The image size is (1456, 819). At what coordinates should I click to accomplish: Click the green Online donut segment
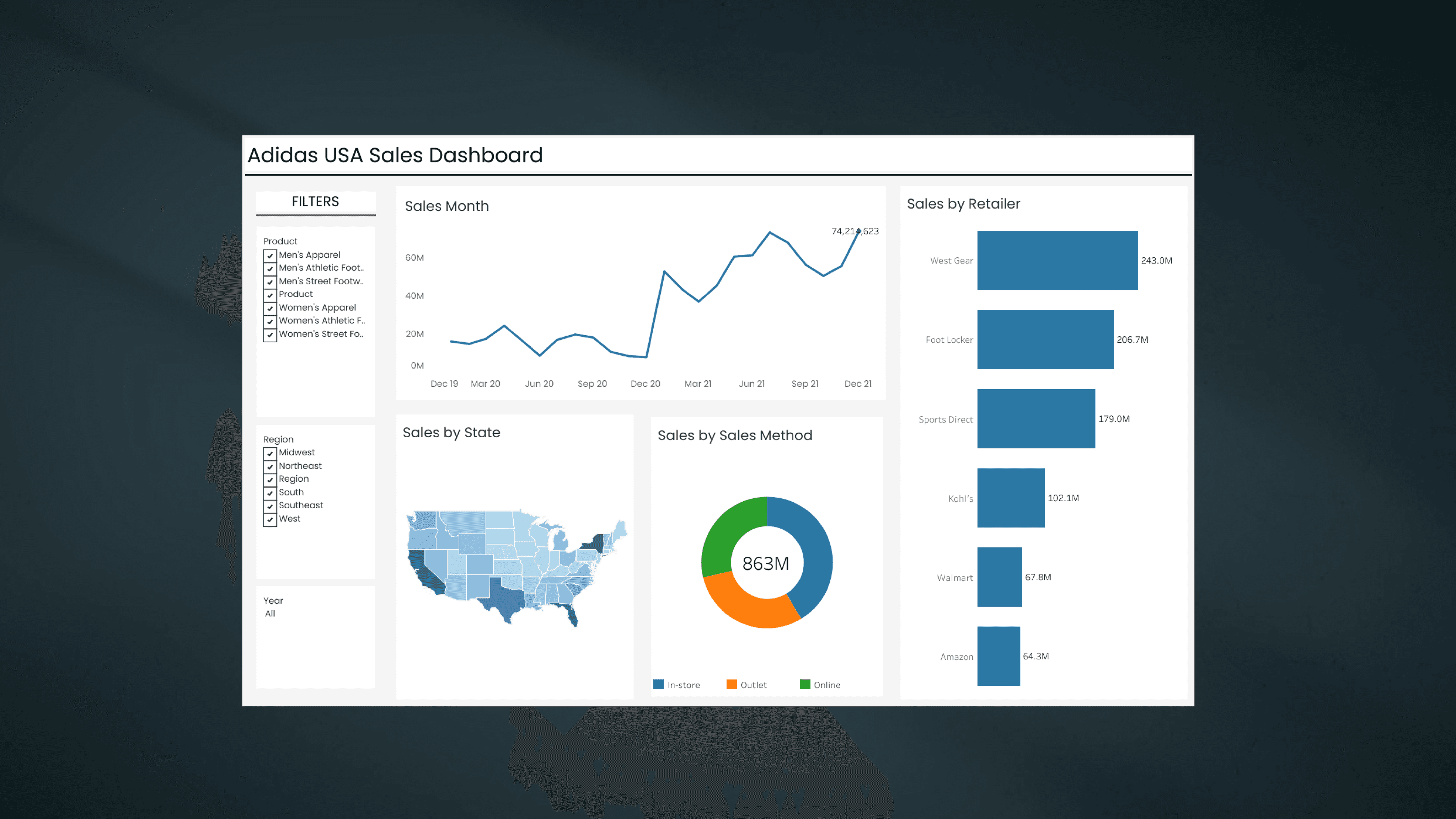coord(727,531)
